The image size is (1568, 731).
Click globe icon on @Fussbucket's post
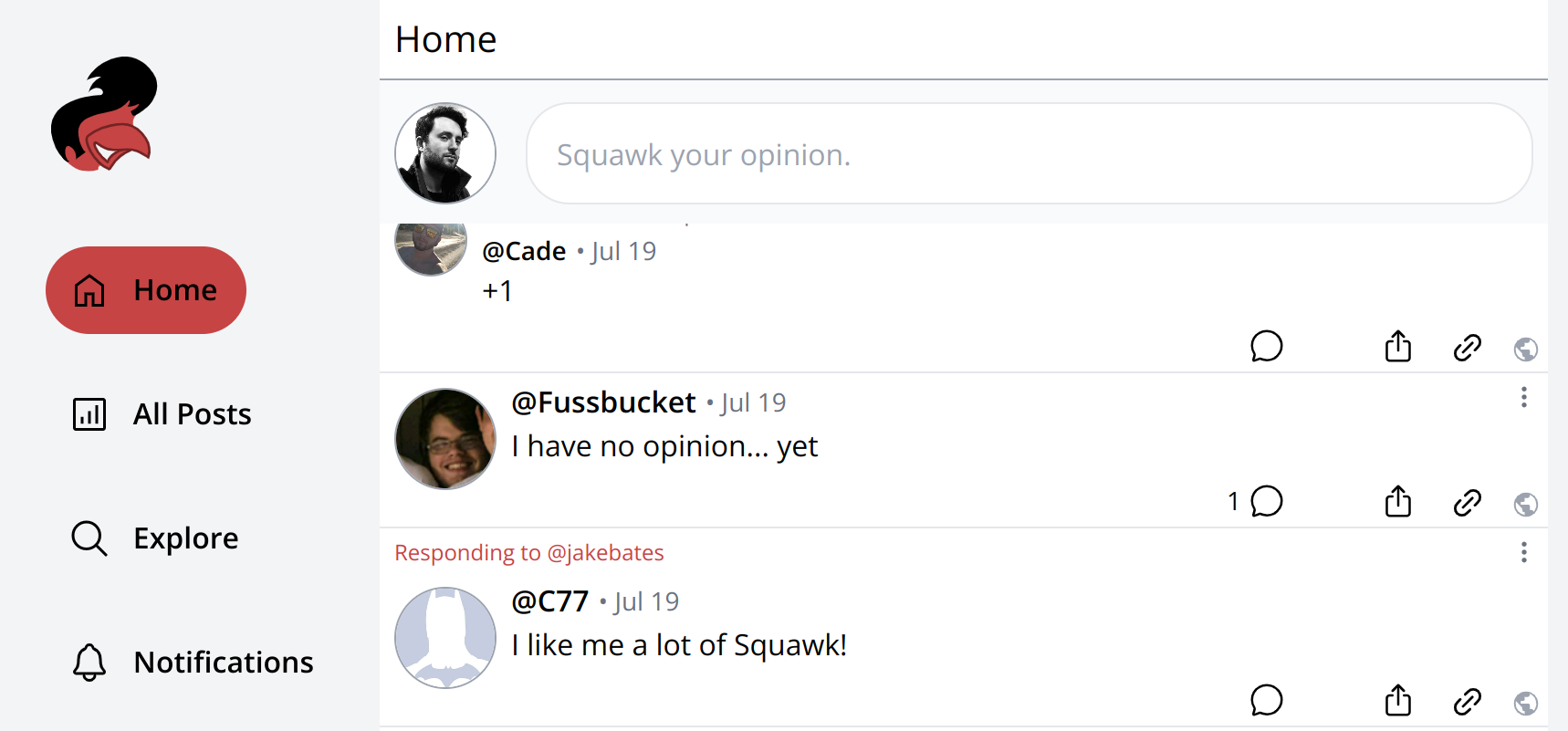click(1525, 505)
